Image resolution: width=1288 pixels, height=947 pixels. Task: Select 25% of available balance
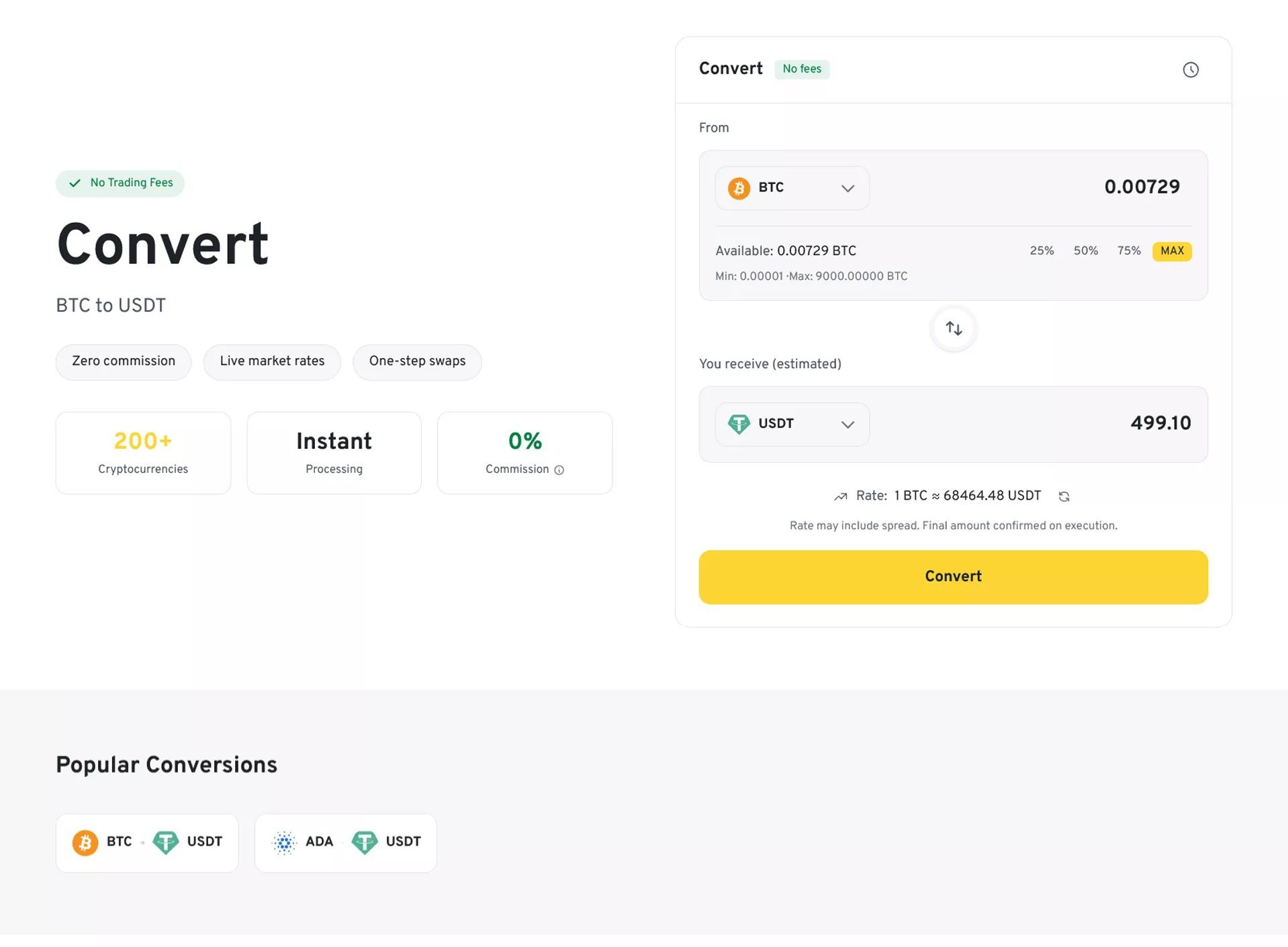[1042, 251]
